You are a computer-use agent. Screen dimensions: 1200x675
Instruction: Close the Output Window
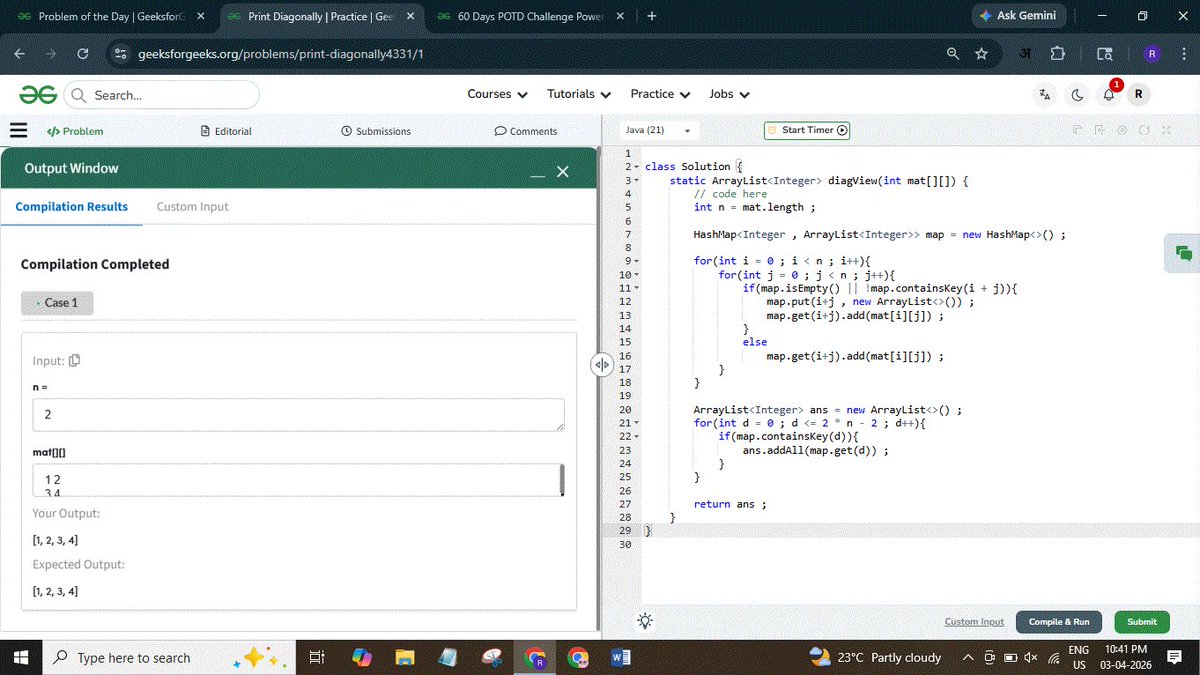point(563,172)
